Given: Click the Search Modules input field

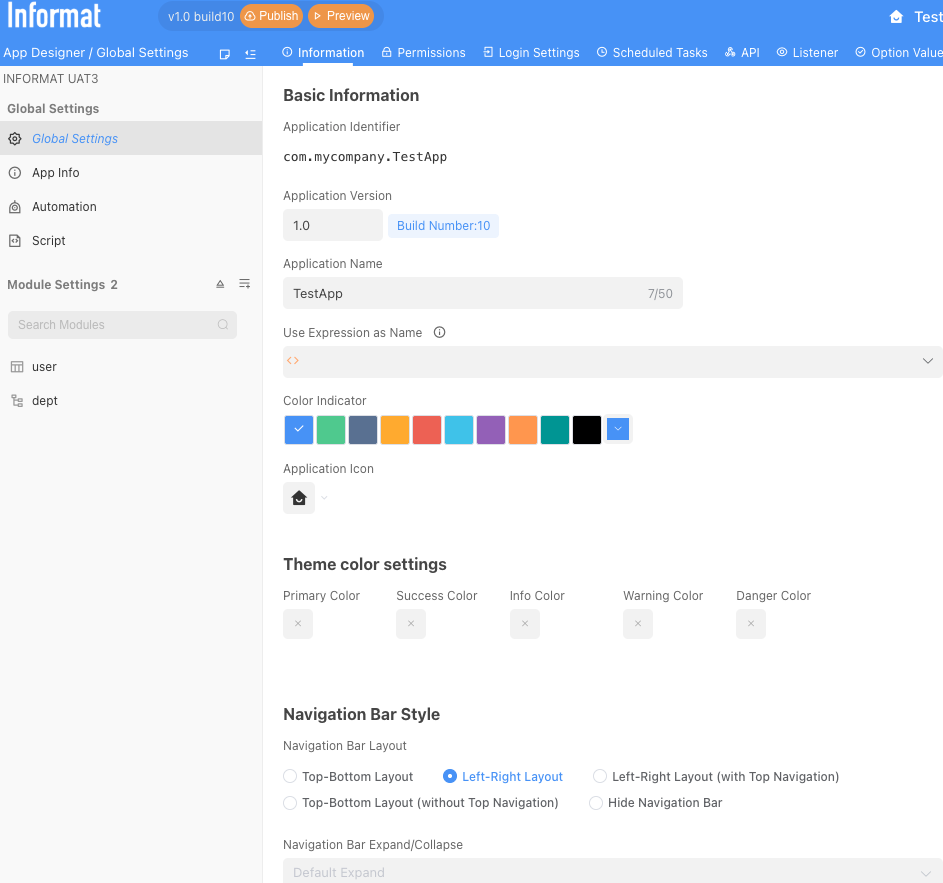Looking at the screenshot, I should pos(115,325).
